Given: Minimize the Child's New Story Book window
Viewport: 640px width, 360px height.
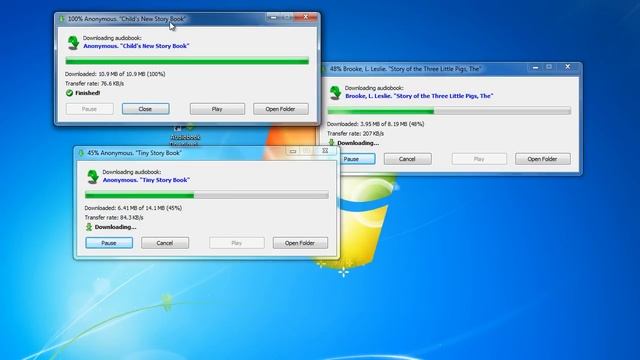Looking at the screenshot, I should (273, 18).
